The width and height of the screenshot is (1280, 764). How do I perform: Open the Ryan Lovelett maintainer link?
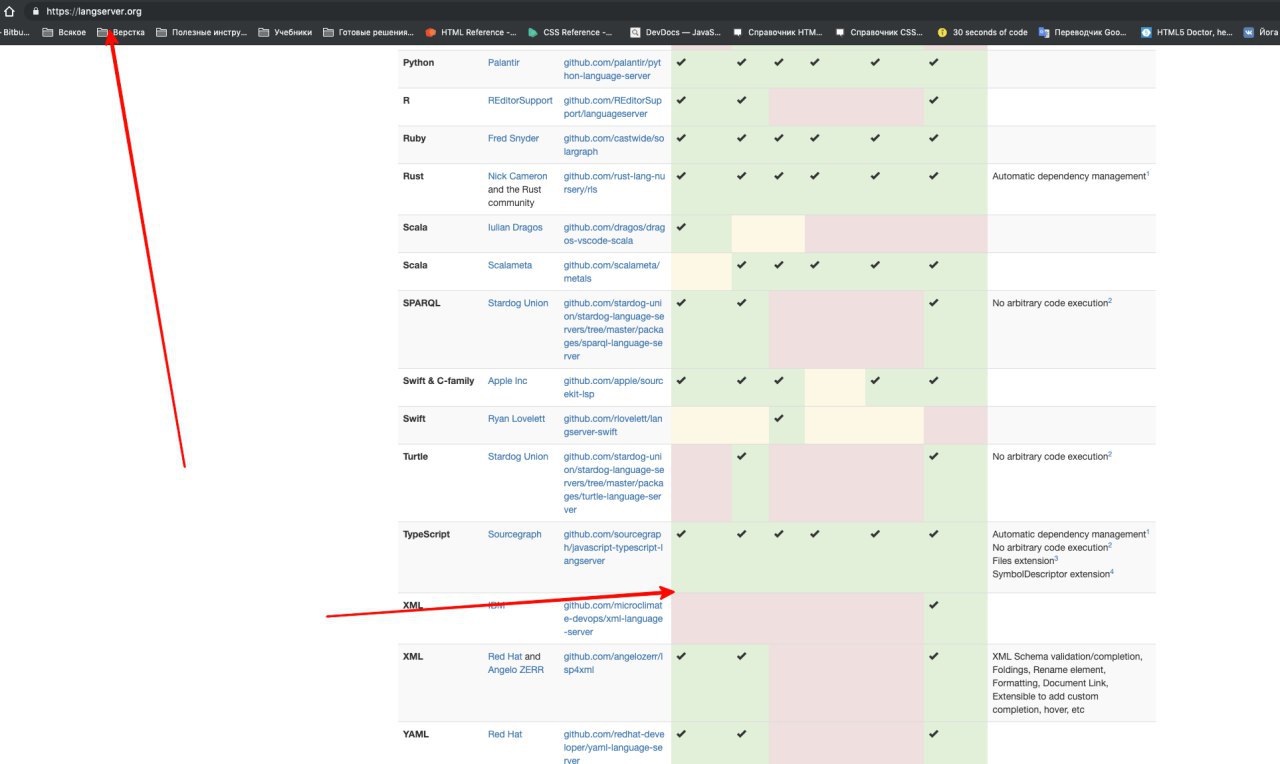516,419
